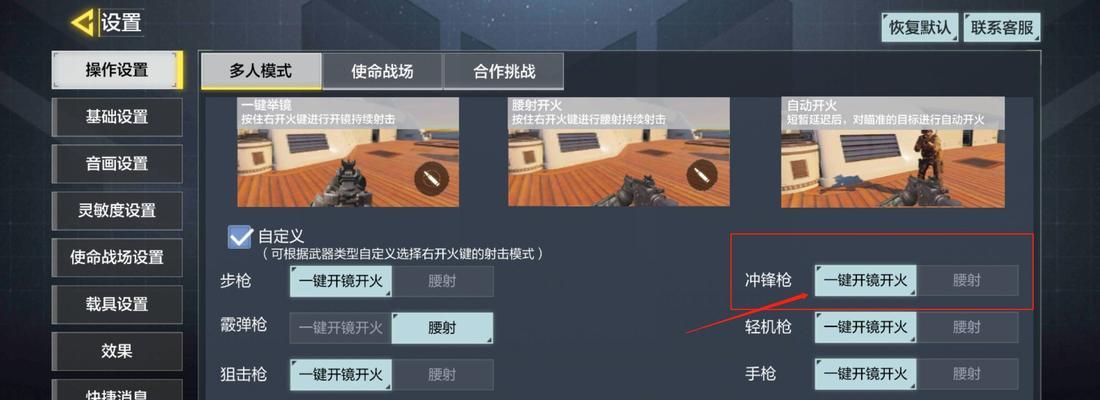Click the 恢复默认 button
The image size is (1100, 400).
point(920,27)
